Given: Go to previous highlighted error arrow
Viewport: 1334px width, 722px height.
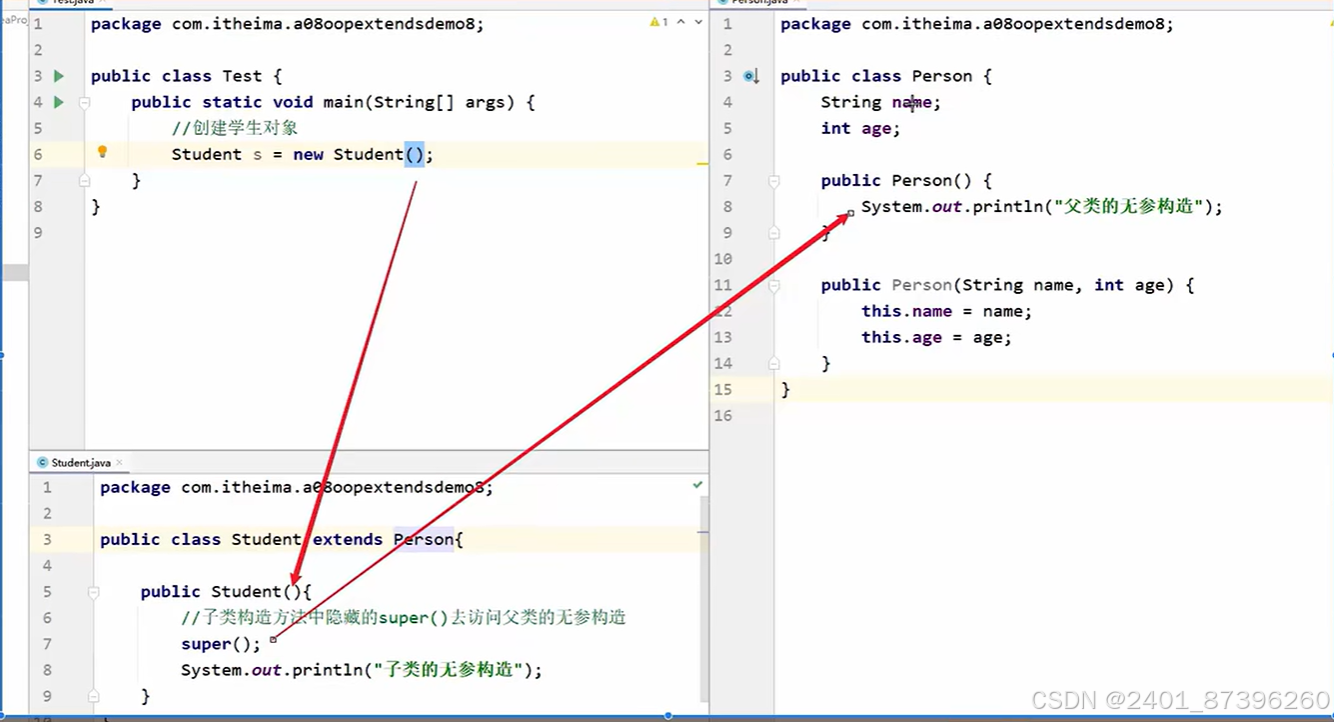Looking at the screenshot, I should [681, 21].
